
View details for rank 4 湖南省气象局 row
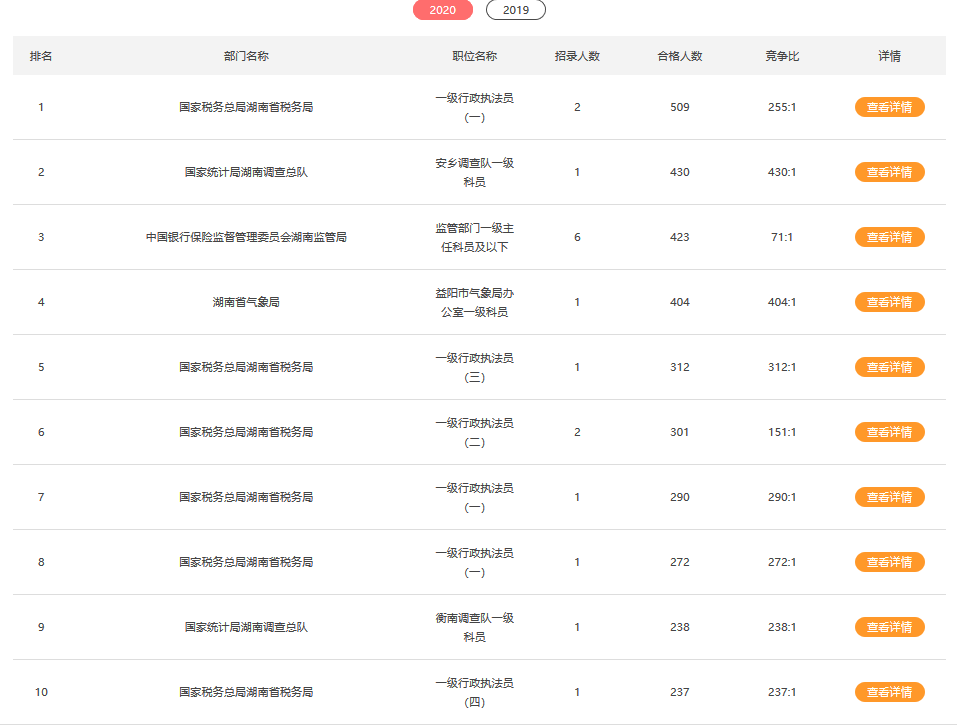pos(889,302)
